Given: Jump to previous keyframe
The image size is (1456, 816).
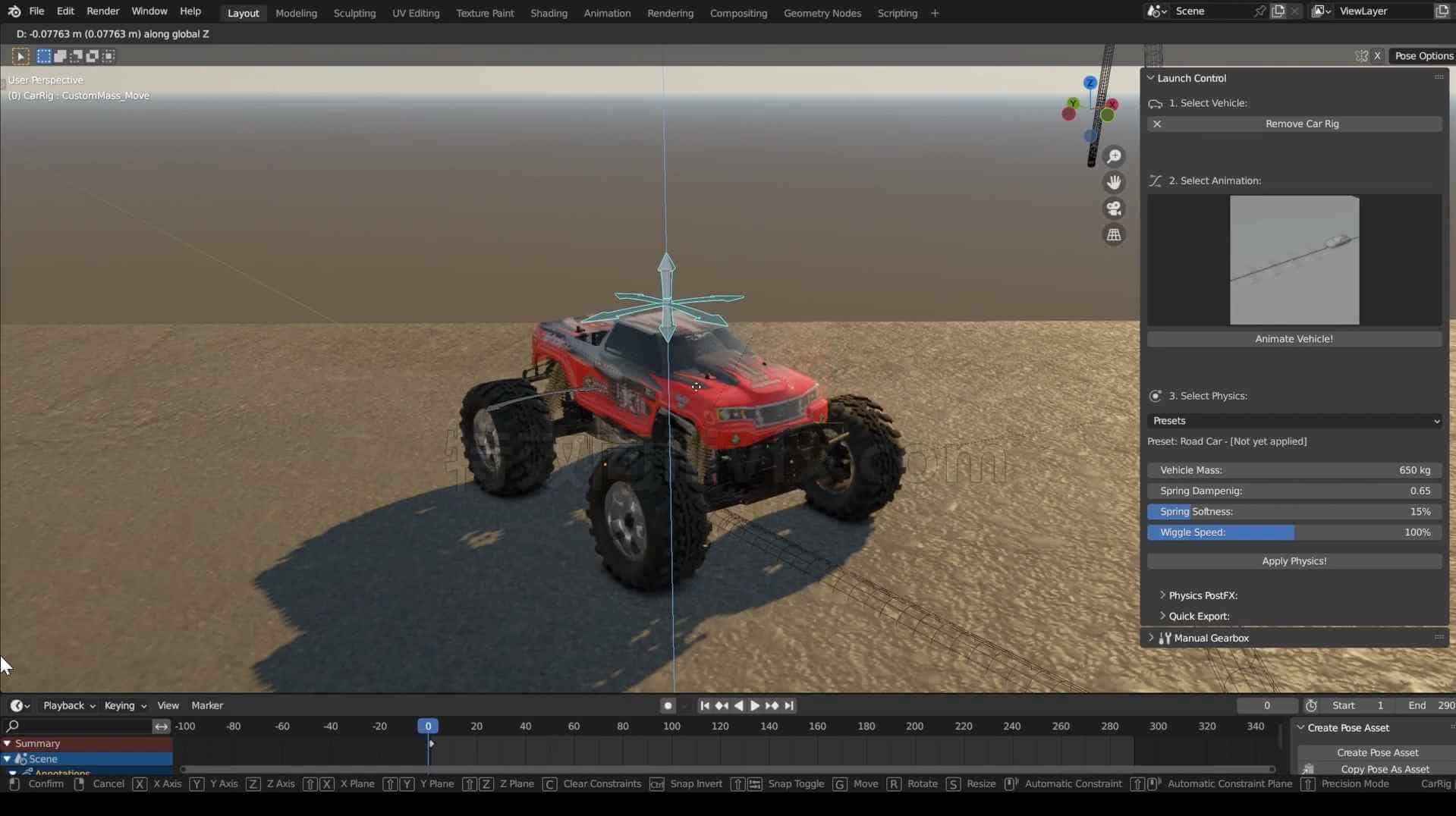Looking at the screenshot, I should [x=722, y=706].
